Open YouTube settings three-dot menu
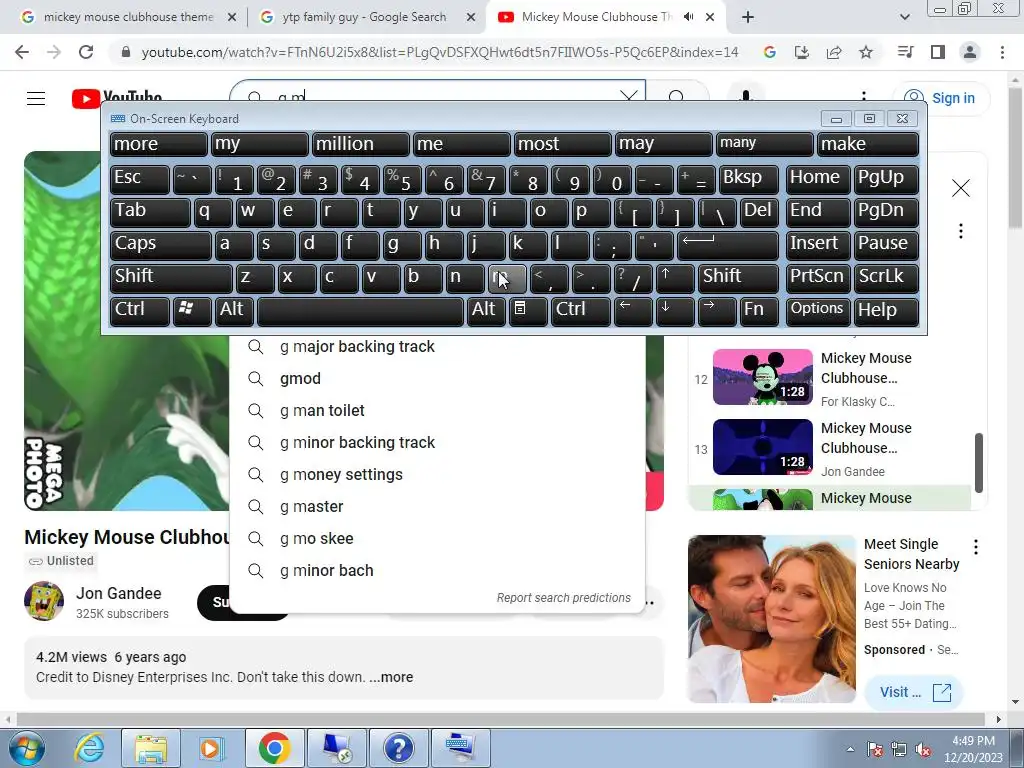Image resolution: width=1024 pixels, height=768 pixels. point(864,98)
